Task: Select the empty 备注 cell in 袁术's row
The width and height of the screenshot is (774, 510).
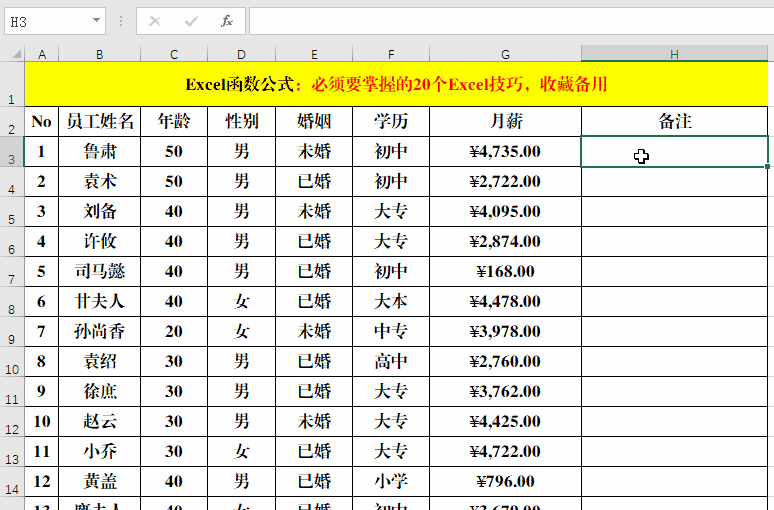Action: [674, 182]
